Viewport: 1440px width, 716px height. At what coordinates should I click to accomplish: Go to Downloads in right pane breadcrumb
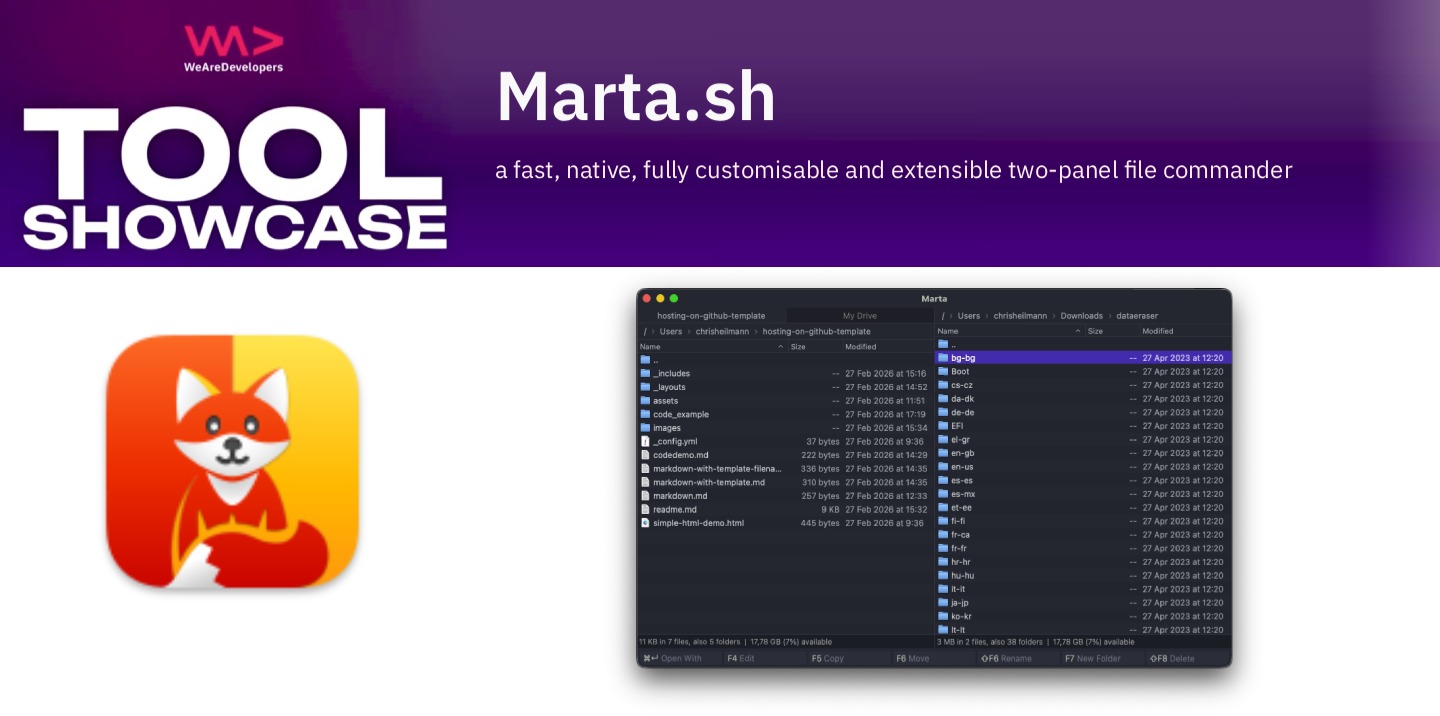pyautogui.click(x=1081, y=316)
